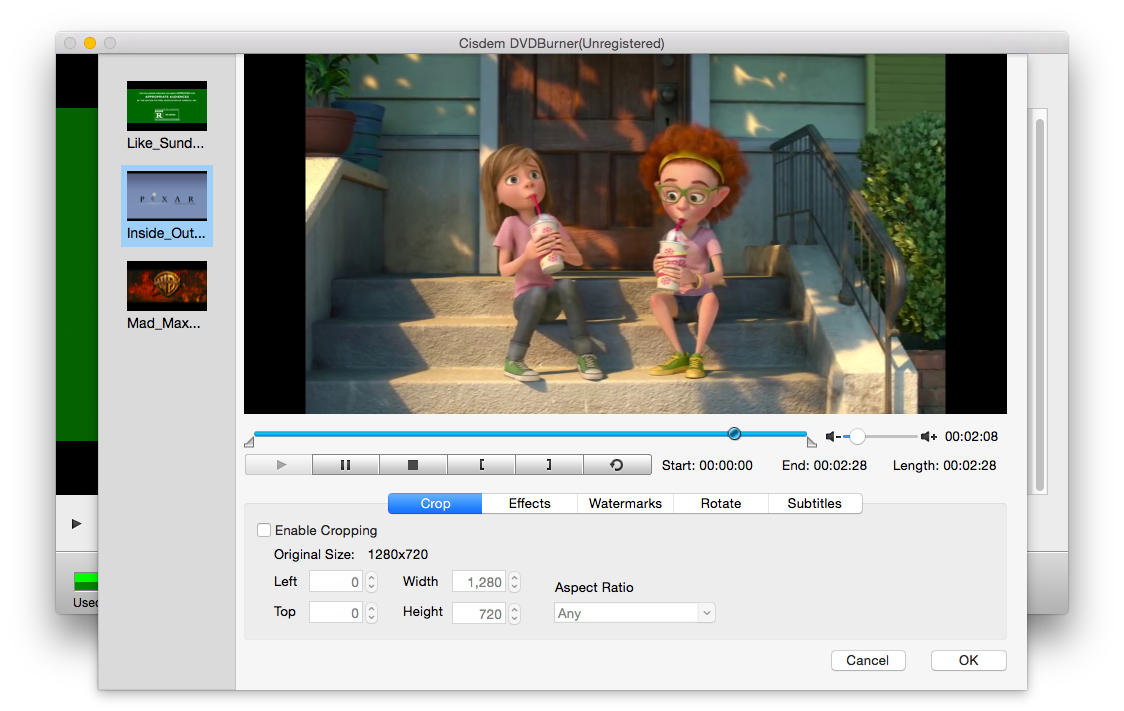Screen dimensions: 1124x711
Task: Click the stepper next to the Left field
Action: coord(371,582)
